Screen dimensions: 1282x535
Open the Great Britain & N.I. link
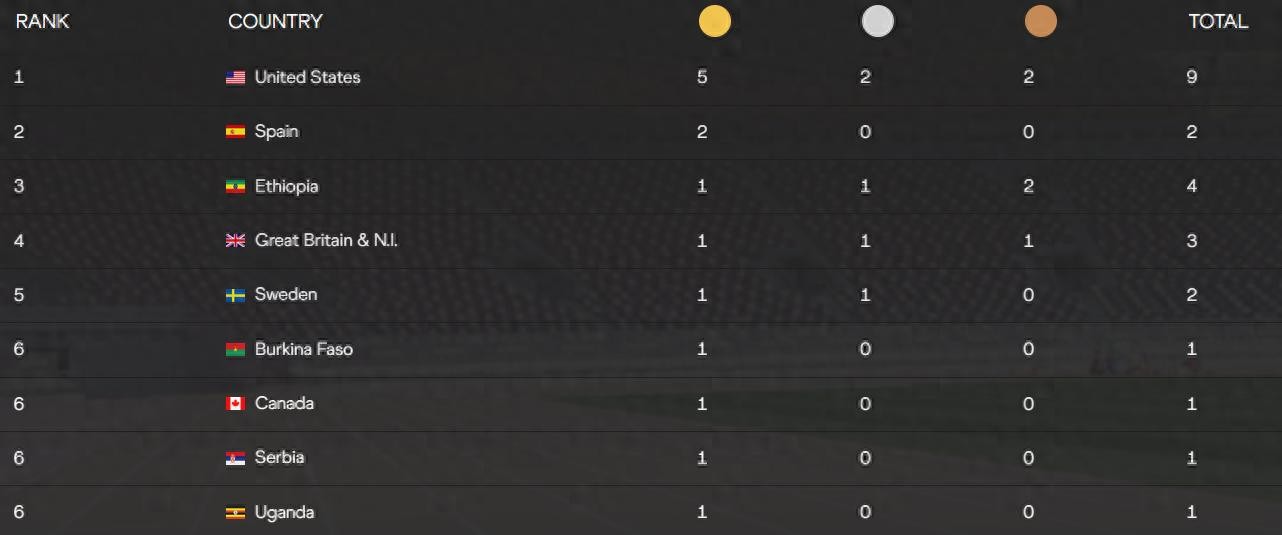(x=326, y=241)
